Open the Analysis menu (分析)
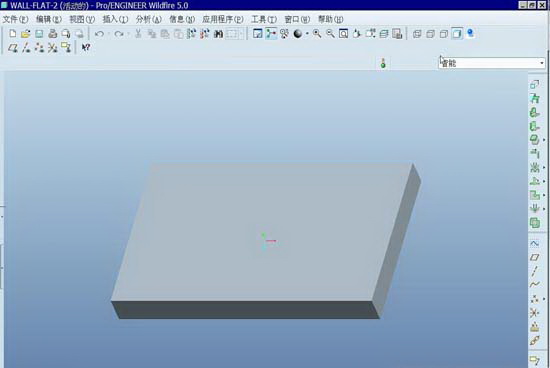The height and width of the screenshot is (368, 550). [149, 19]
